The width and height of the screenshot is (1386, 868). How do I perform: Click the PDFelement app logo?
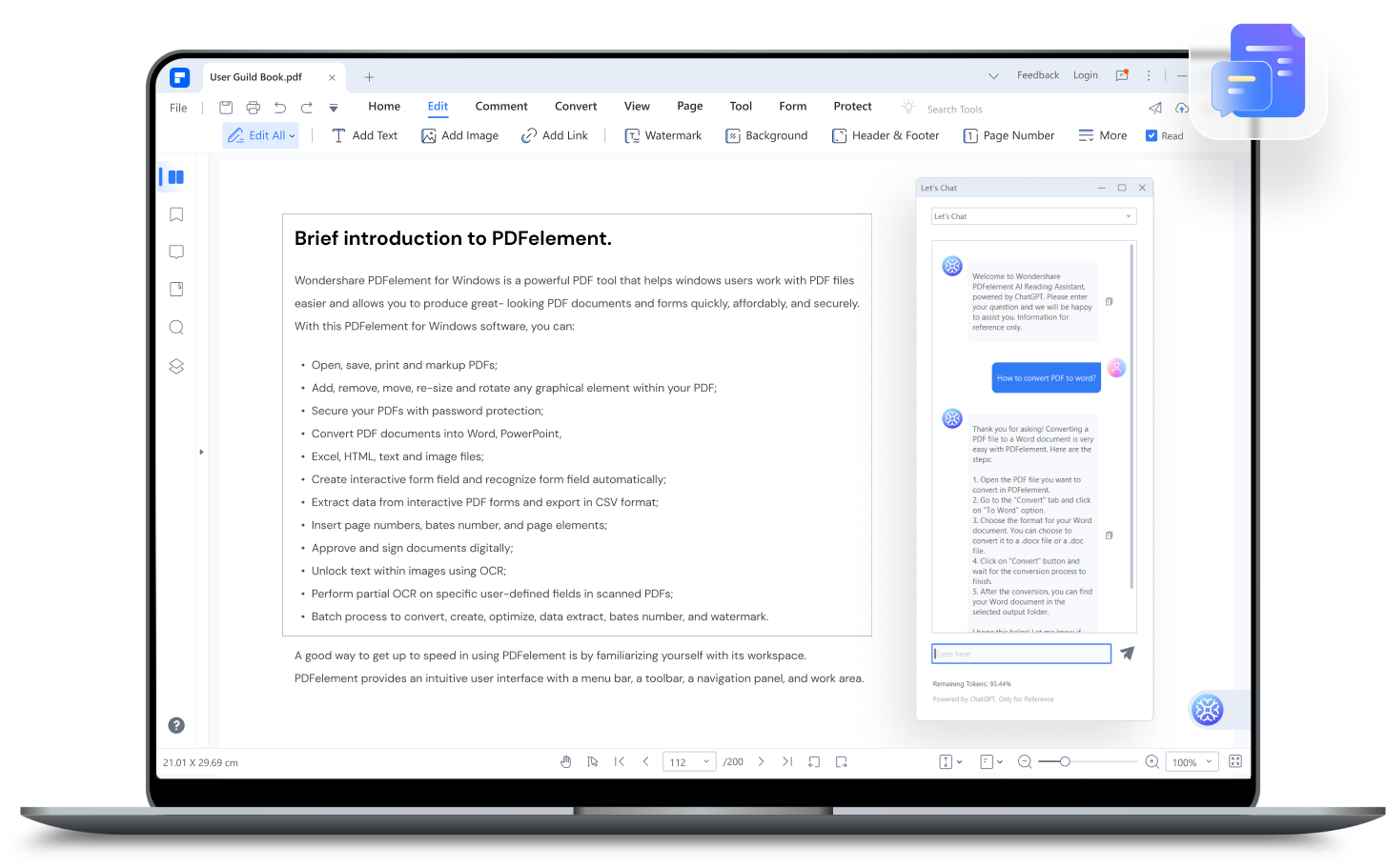[179, 77]
